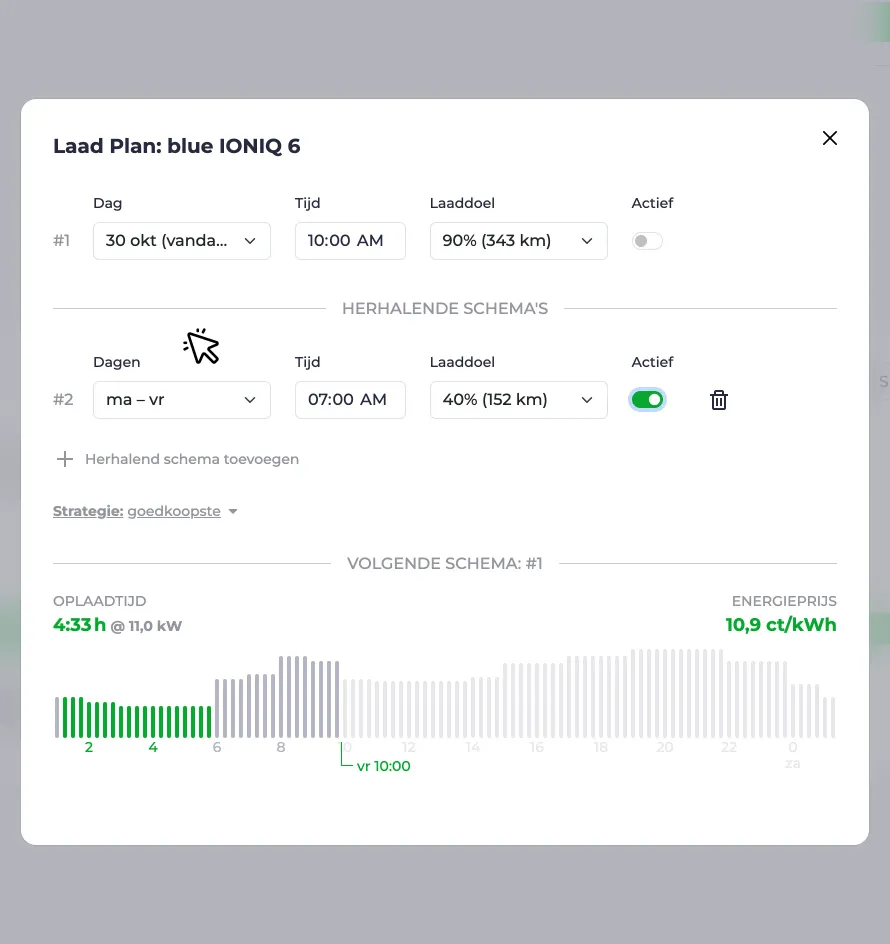Open the Dag dropdown showing 30 okt
This screenshot has height=944, width=890.
tap(182, 241)
